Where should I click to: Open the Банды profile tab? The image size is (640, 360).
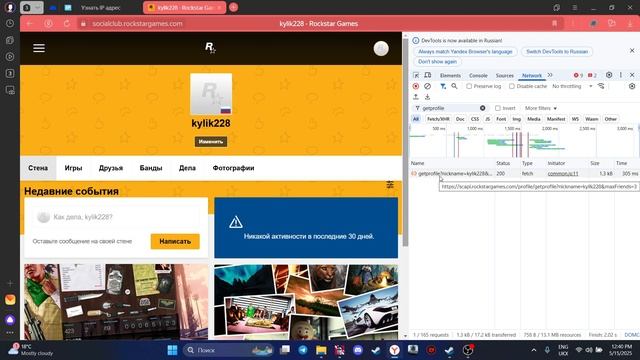pyautogui.click(x=151, y=168)
